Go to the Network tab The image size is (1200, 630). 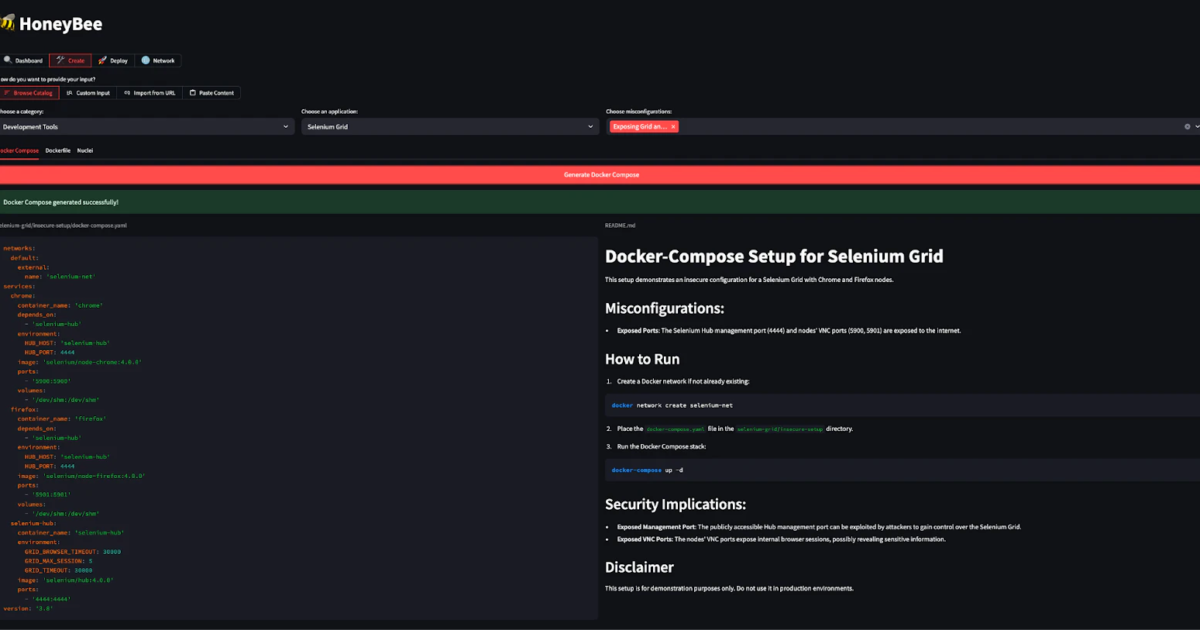[158, 60]
